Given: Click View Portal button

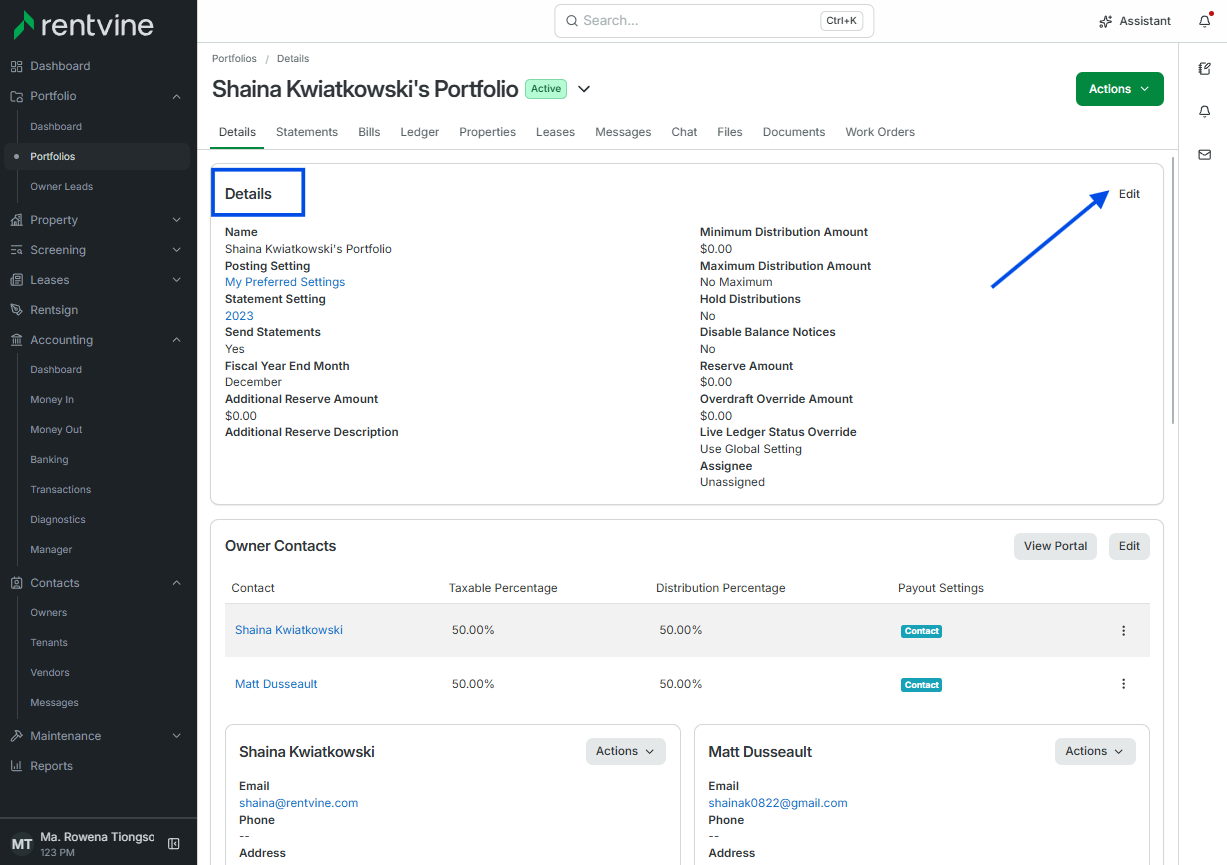Looking at the screenshot, I should 1055,546.
